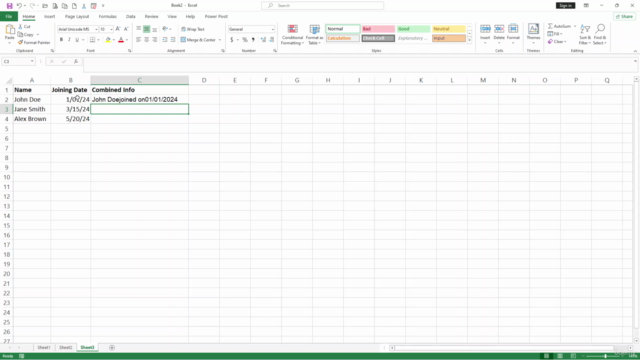Toggle middle vertical alignment
This screenshot has height=360, width=640.
click(147, 29)
